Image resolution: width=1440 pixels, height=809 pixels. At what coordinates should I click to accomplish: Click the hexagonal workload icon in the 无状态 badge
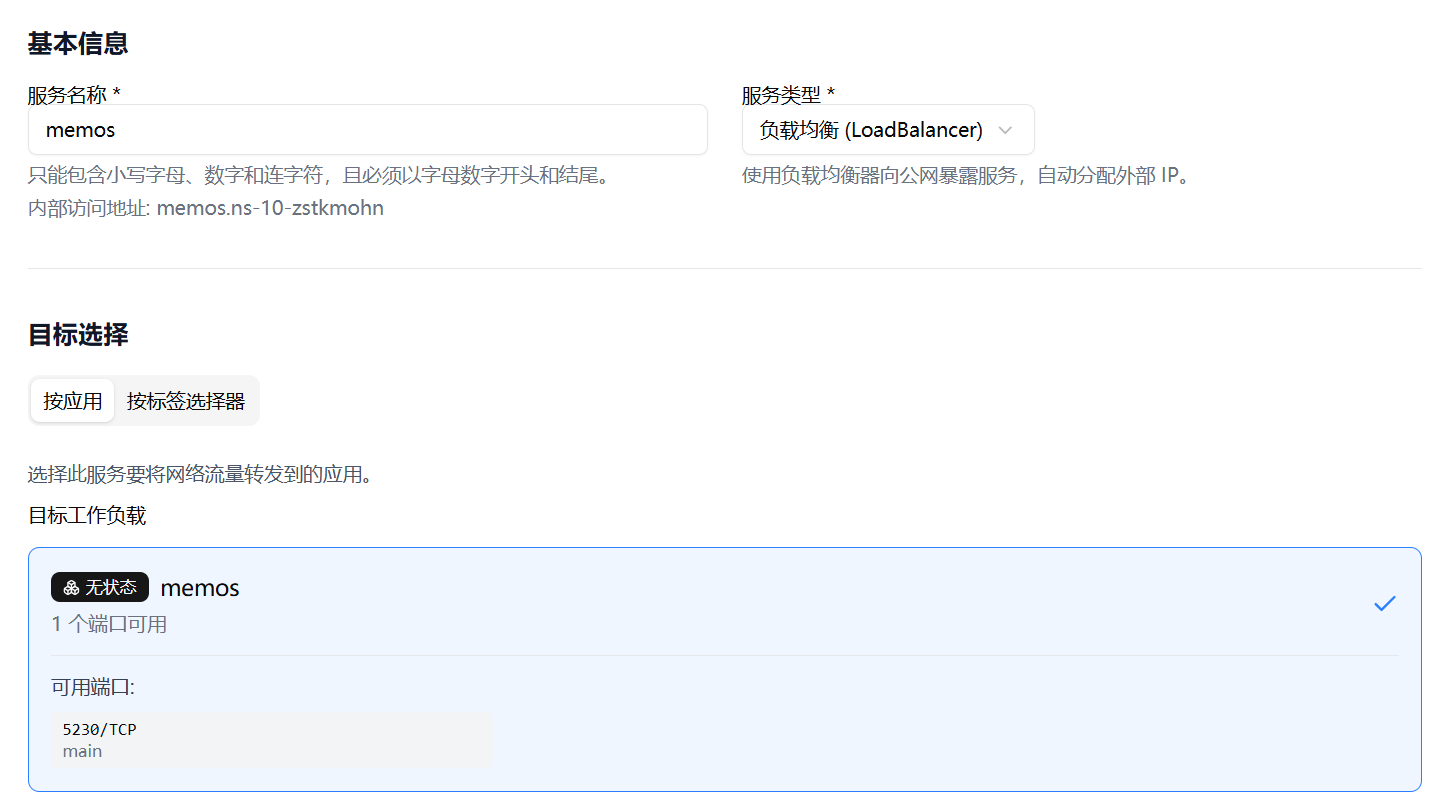pyautogui.click(x=69, y=587)
